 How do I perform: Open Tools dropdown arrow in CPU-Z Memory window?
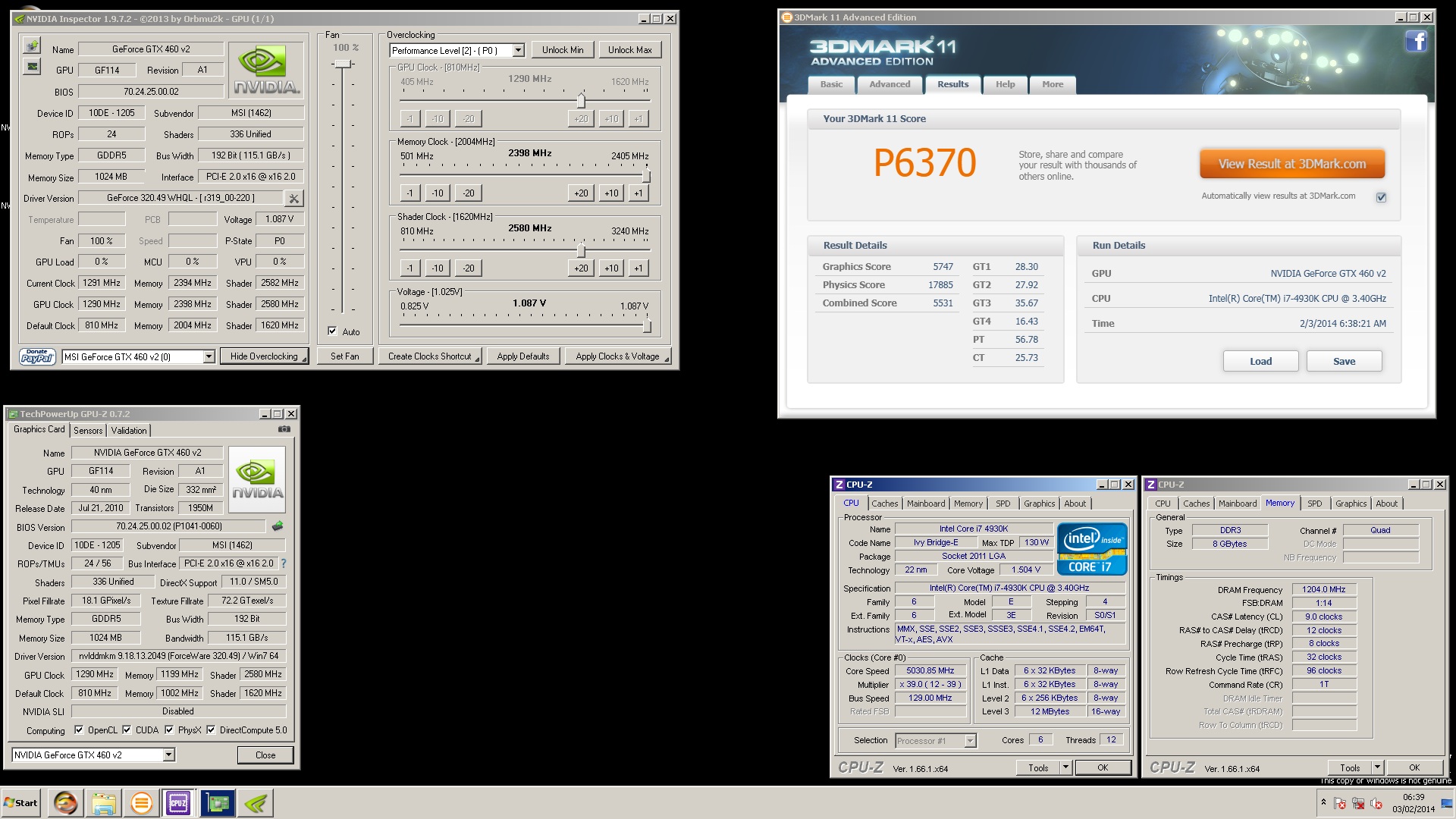coord(1377,767)
